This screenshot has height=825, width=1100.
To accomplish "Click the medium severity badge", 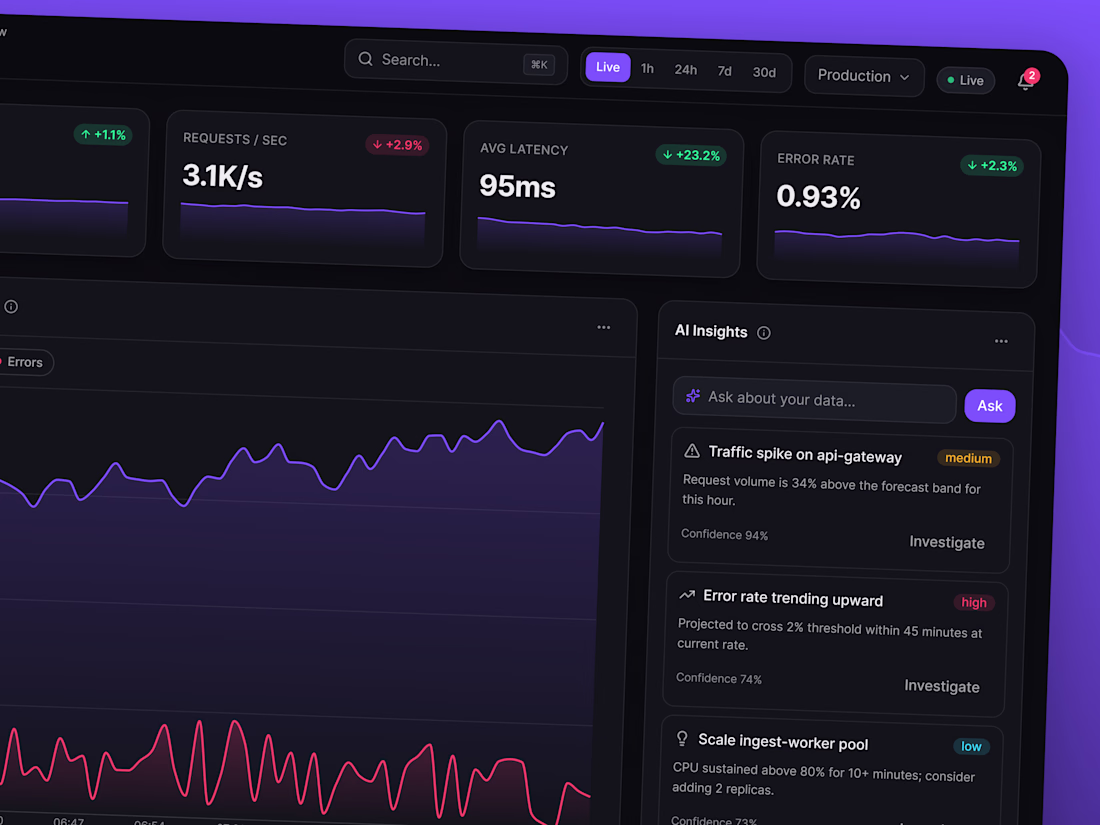I will [x=968, y=459].
